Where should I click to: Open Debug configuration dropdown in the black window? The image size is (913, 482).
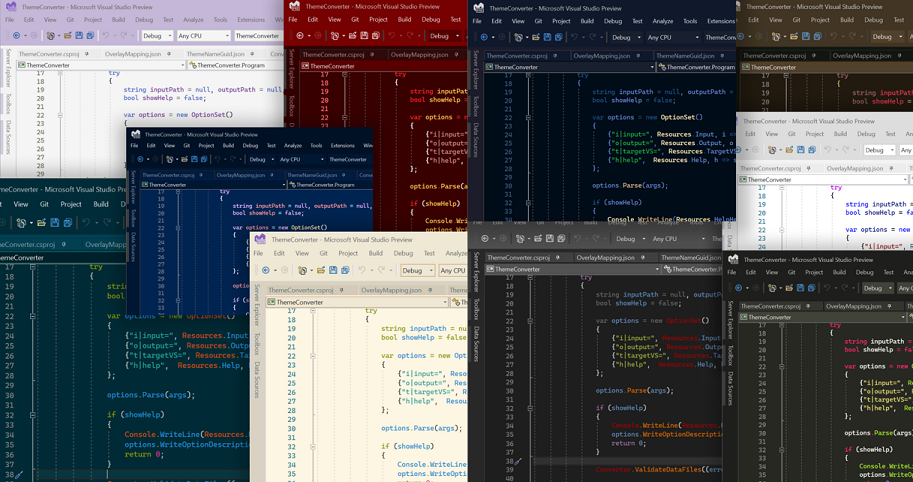point(877,288)
